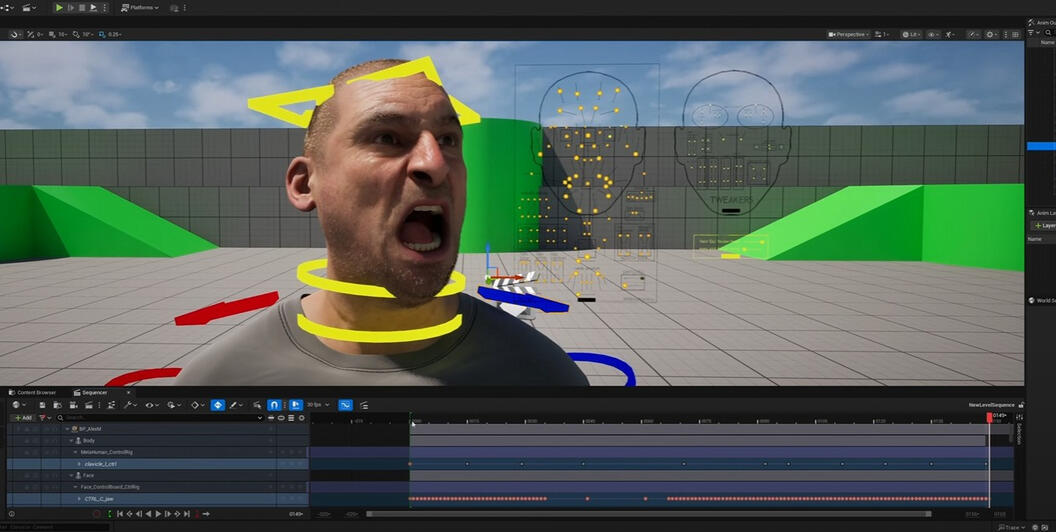Open the Sequencer view options eye menu
The width and height of the screenshot is (1056, 532).
(152, 405)
